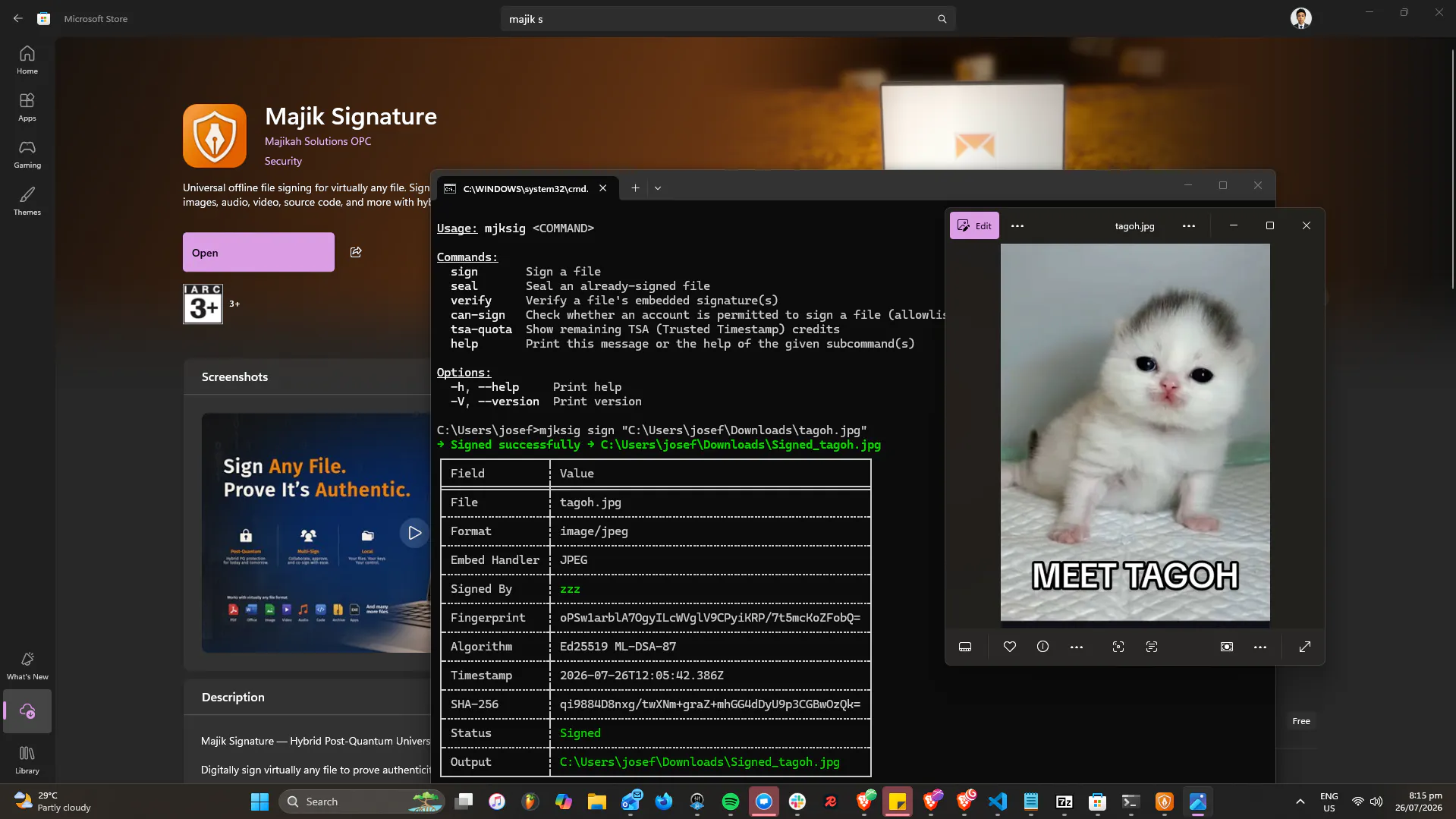Start slideshow icon in Photos toolbar

[x=1226, y=647]
